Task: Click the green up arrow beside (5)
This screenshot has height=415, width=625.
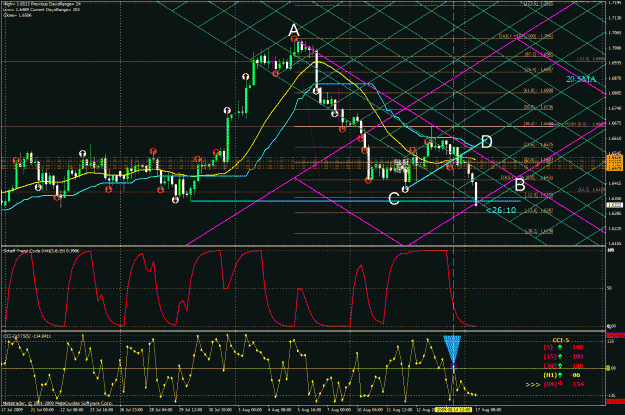Action: click(560, 347)
